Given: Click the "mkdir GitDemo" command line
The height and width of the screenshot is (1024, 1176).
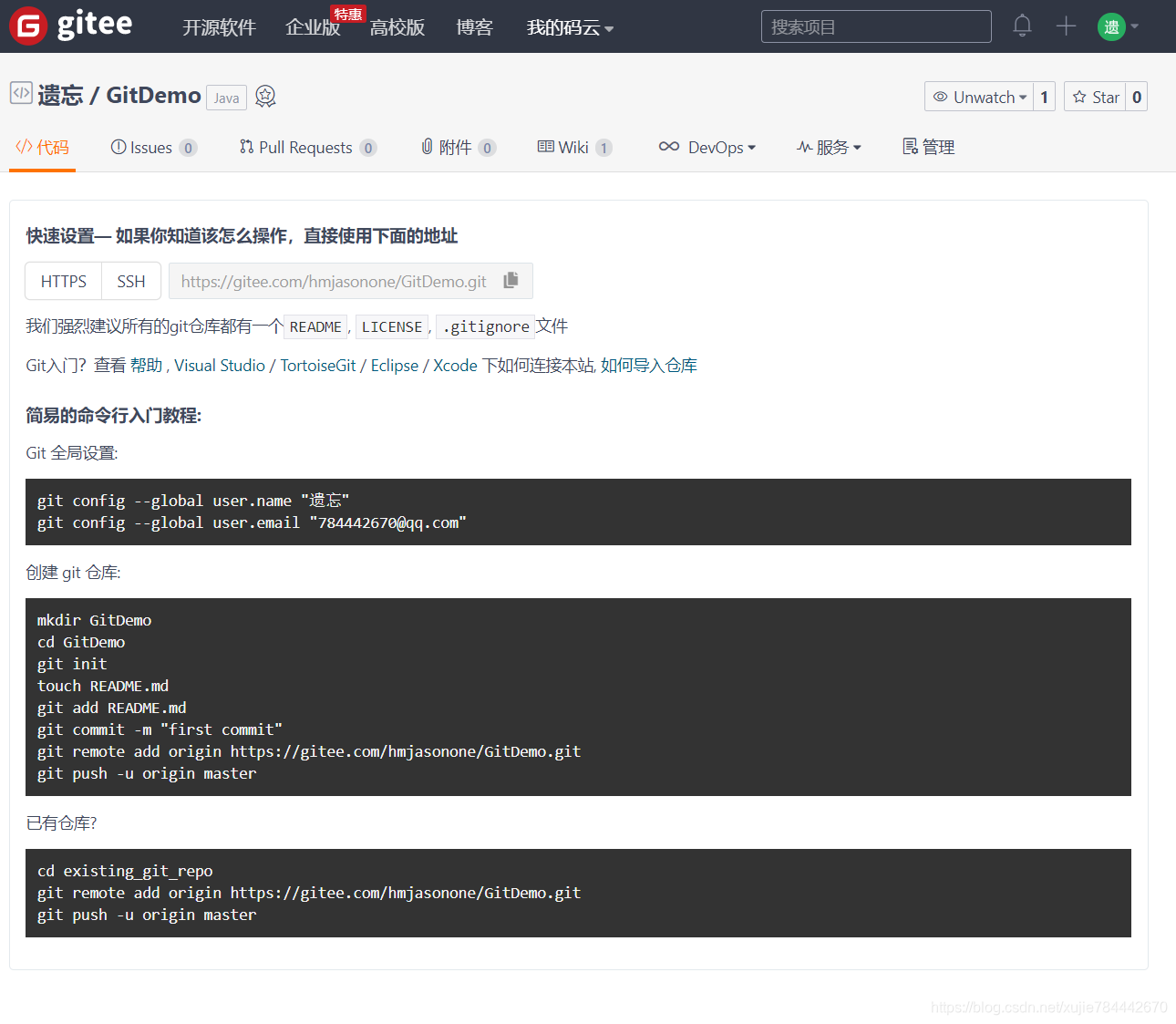Looking at the screenshot, I should coord(94,620).
